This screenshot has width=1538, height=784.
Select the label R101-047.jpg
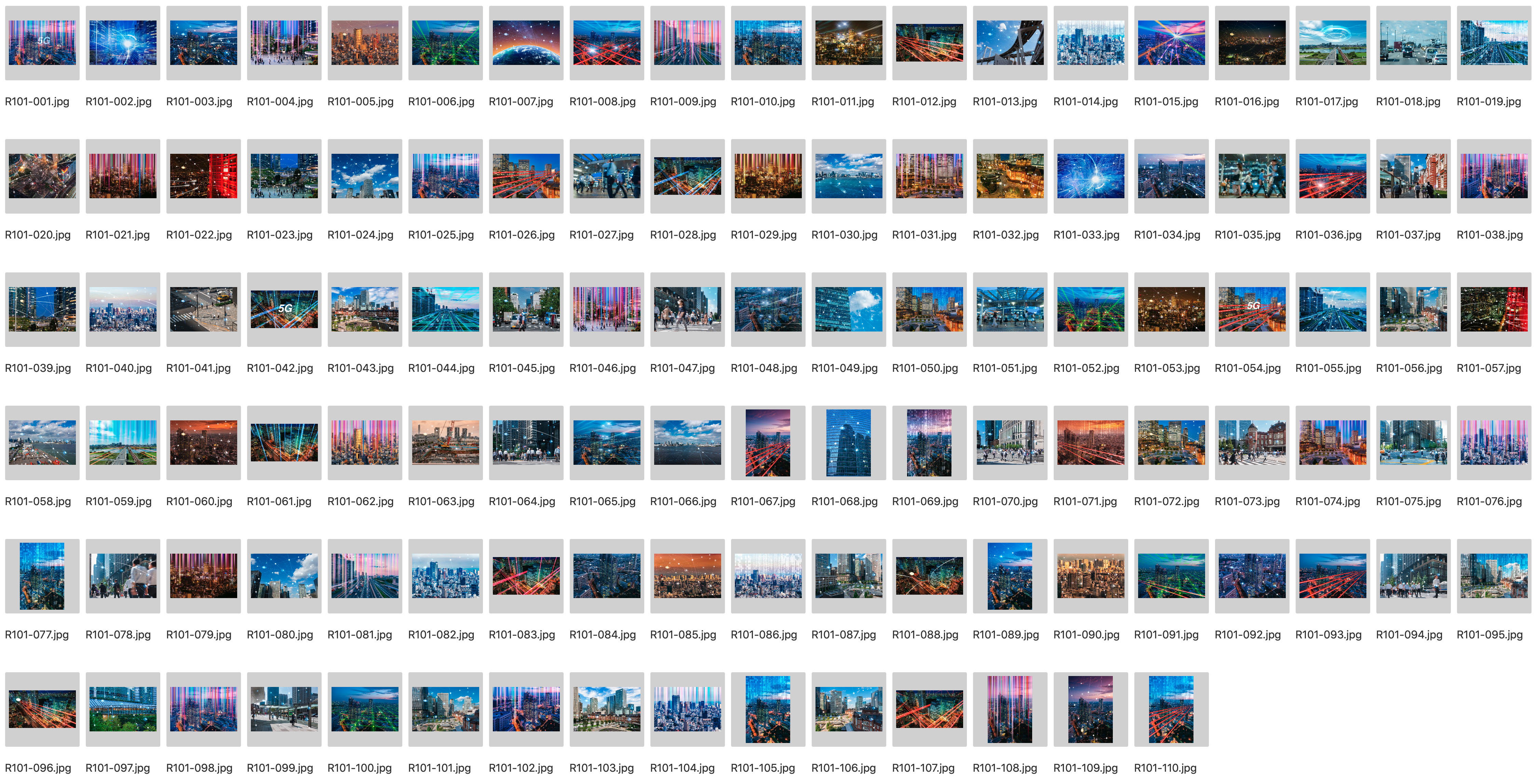683,368
